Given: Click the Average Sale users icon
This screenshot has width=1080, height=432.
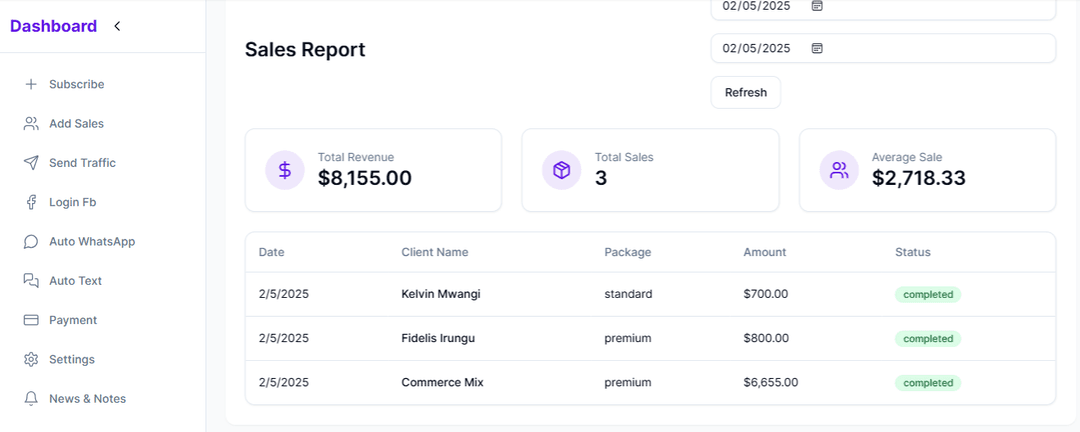Looking at the screenshot, I should 839,170.
